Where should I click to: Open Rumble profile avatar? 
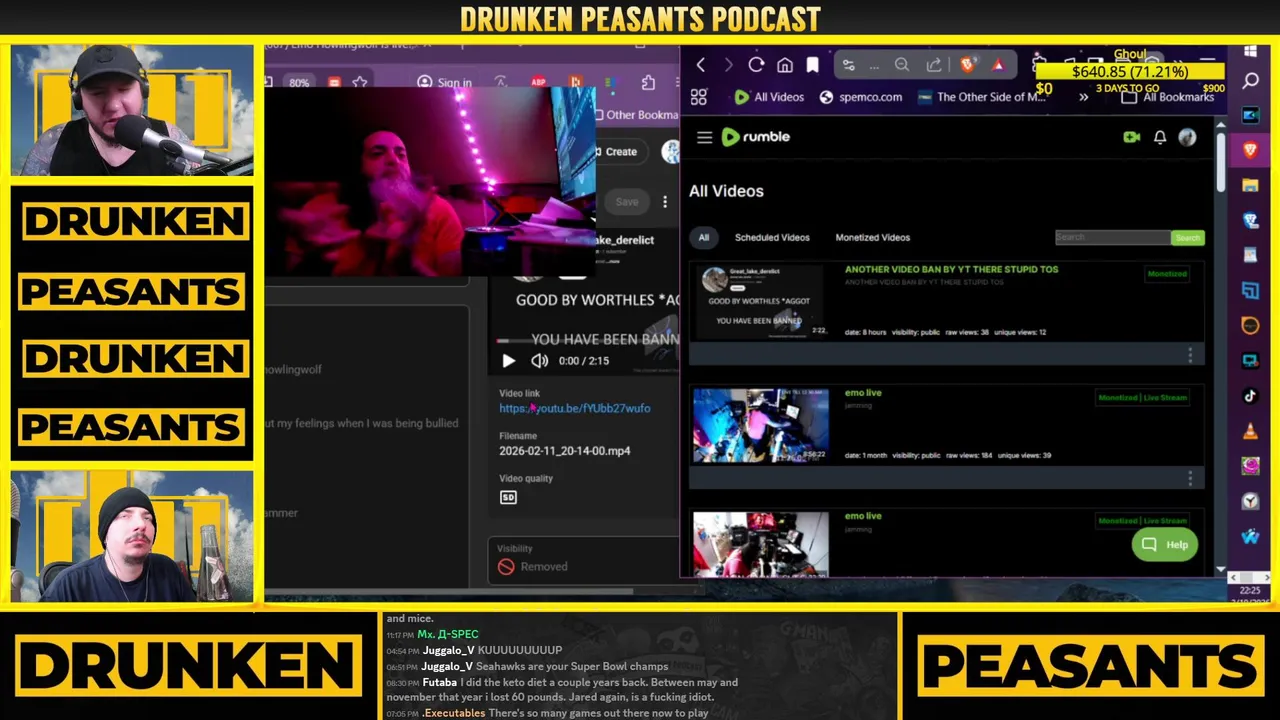coord(1187,137)
